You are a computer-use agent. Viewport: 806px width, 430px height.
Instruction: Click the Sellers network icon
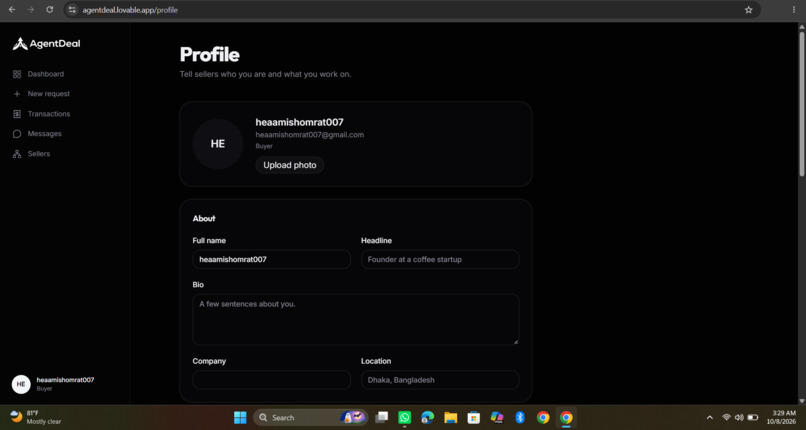[17, 154]
